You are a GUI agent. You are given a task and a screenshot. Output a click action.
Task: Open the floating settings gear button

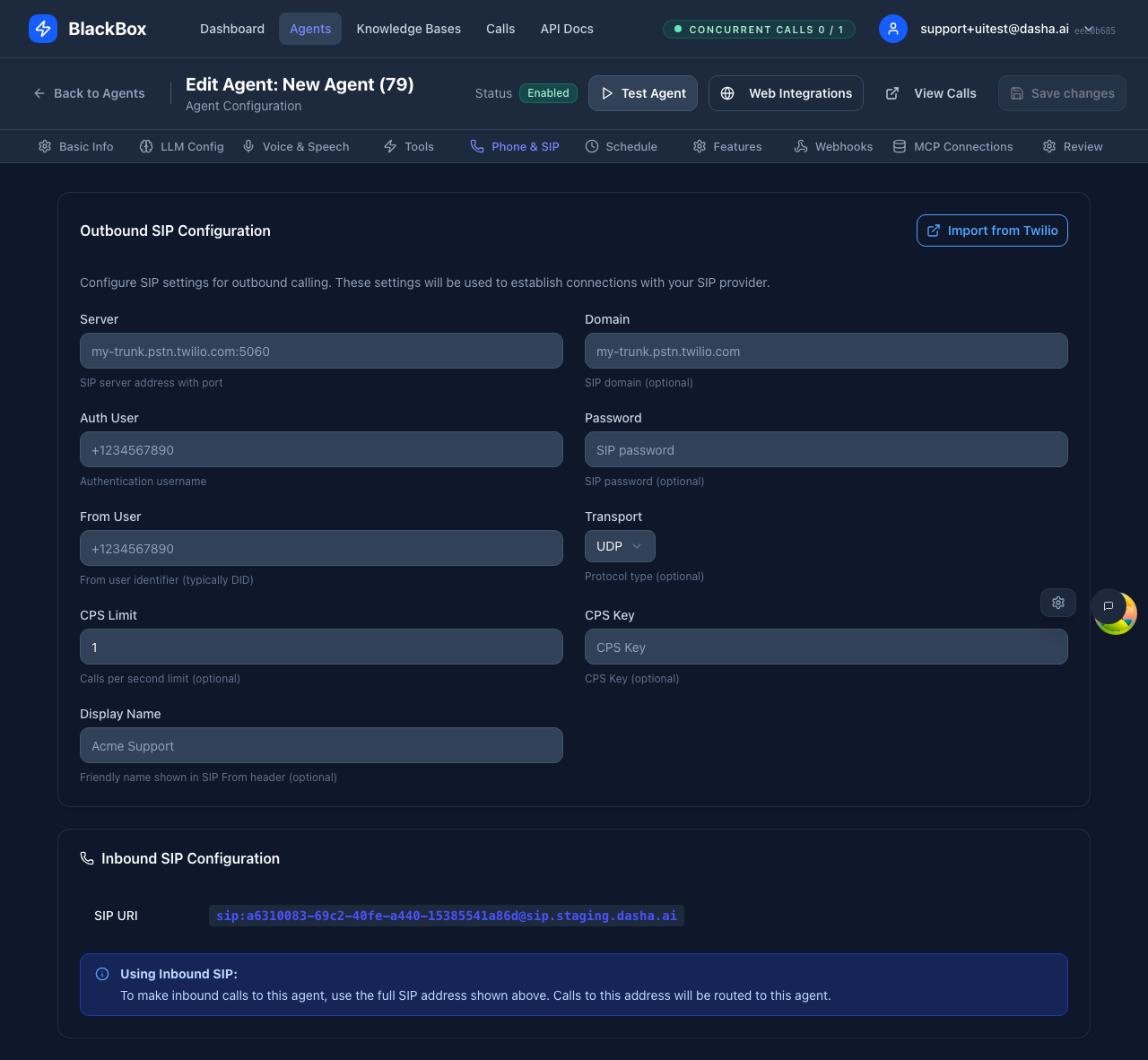point(1058,603)
